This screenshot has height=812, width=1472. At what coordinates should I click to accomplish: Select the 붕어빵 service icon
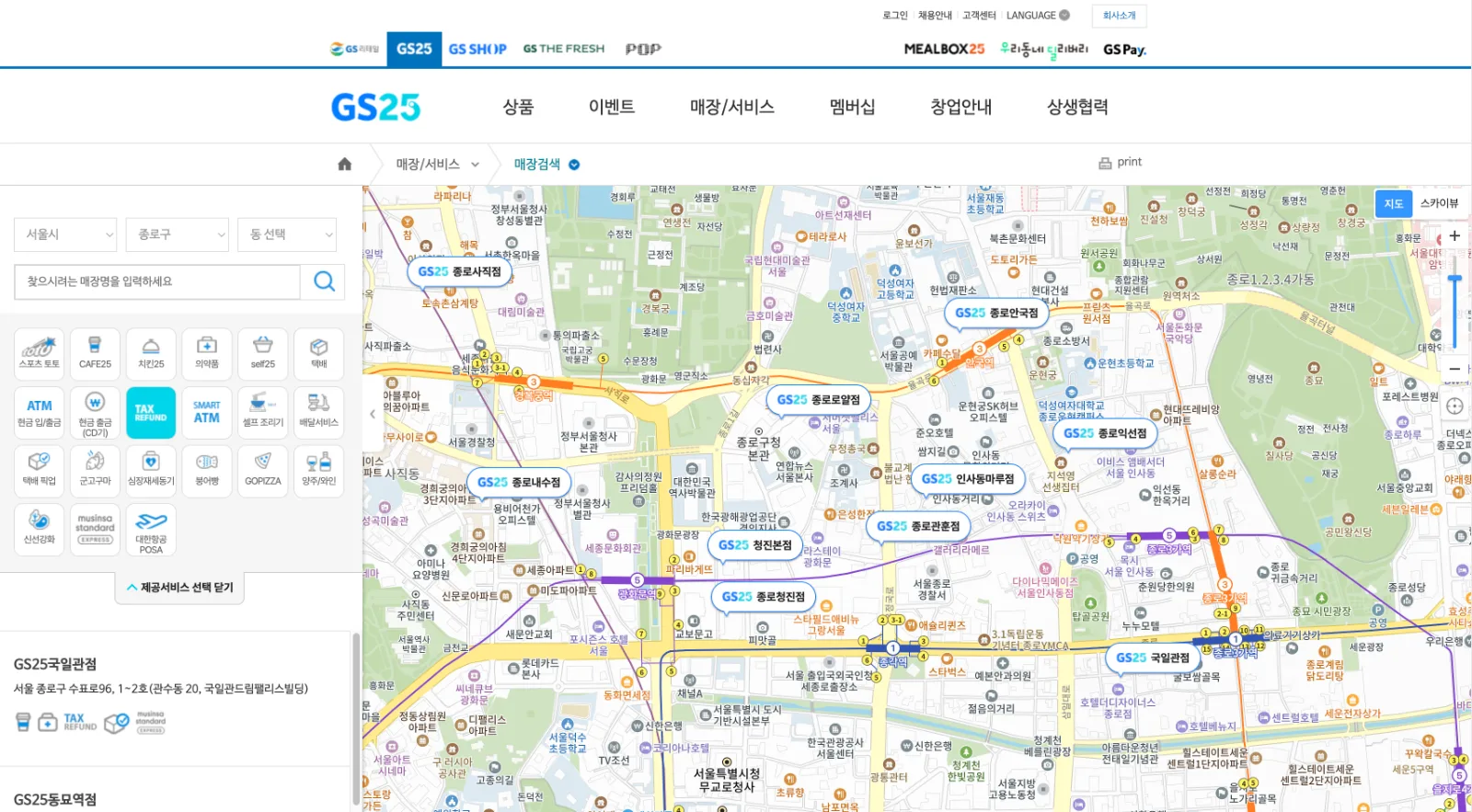coord(207,471)
